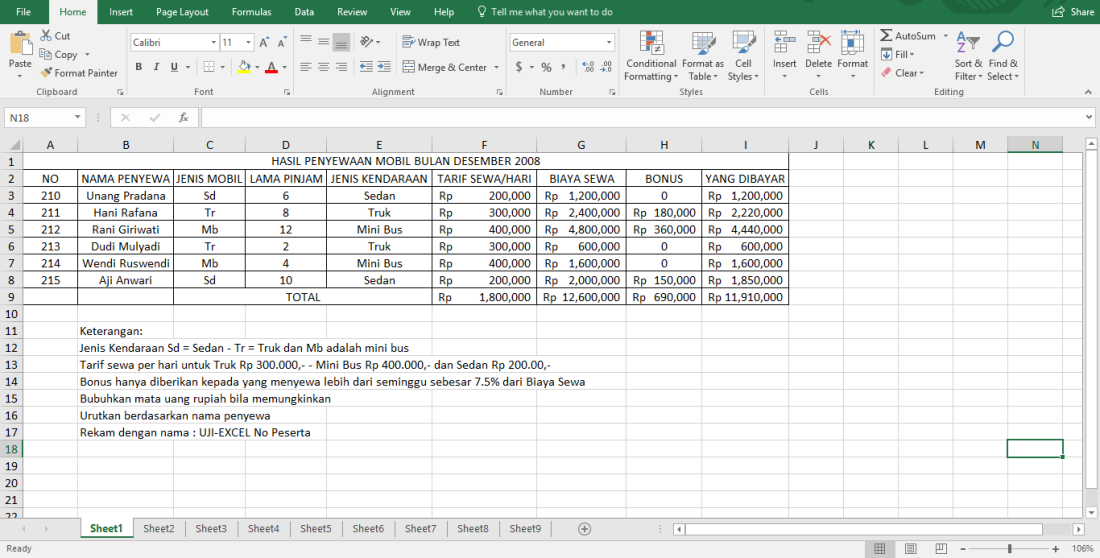Screen dimensions: 1100x558
Task: Open Font dialog launcher
Action: pyautogui.click(x=287, y=92)
